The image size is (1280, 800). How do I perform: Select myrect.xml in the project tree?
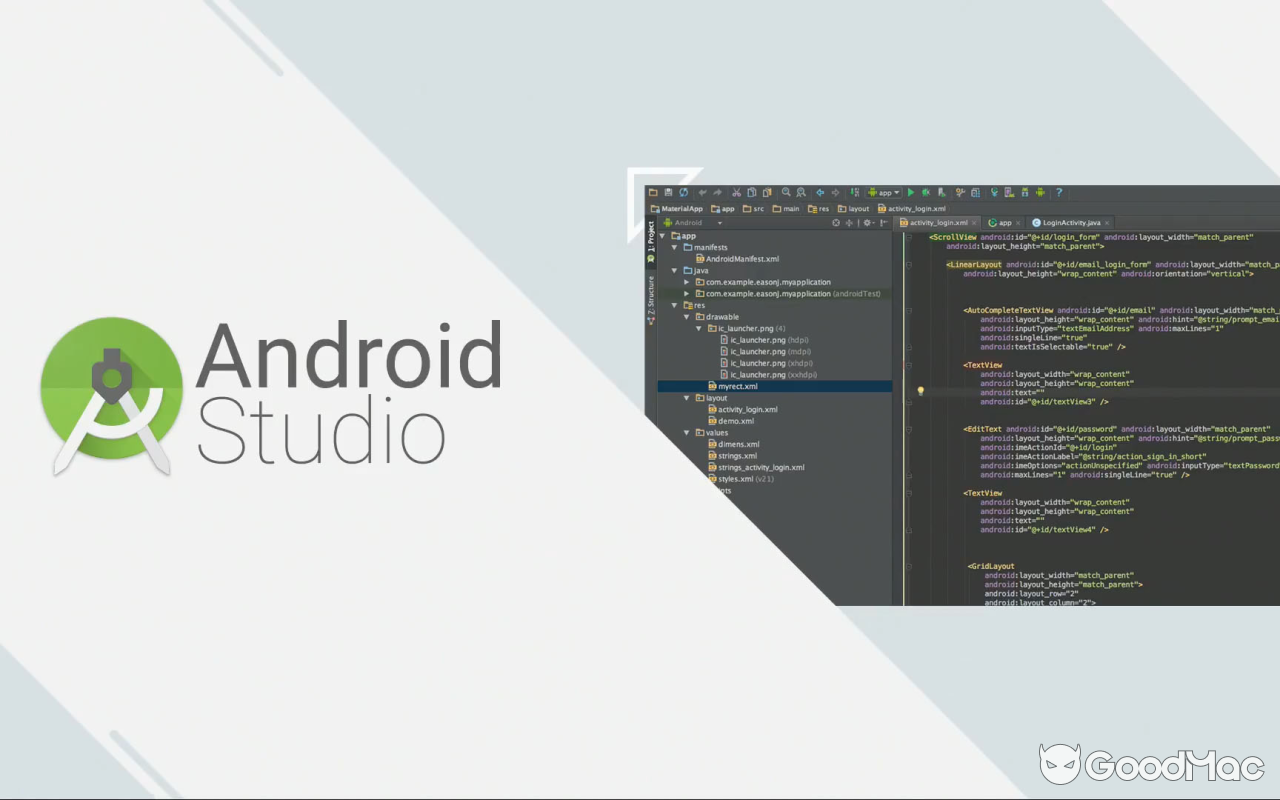[x=737, y=386]
